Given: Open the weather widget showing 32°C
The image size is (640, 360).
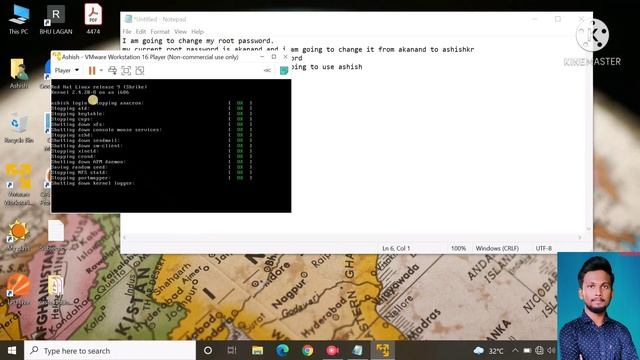Looking at the screenshot, I should click(x=489, y=351).
